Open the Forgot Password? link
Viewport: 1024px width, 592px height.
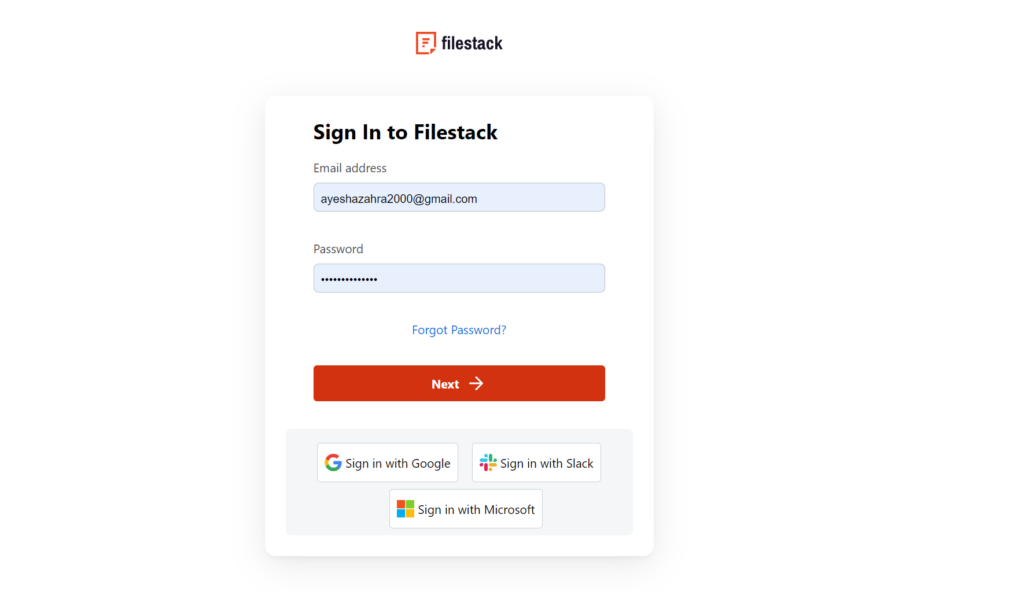459,330
